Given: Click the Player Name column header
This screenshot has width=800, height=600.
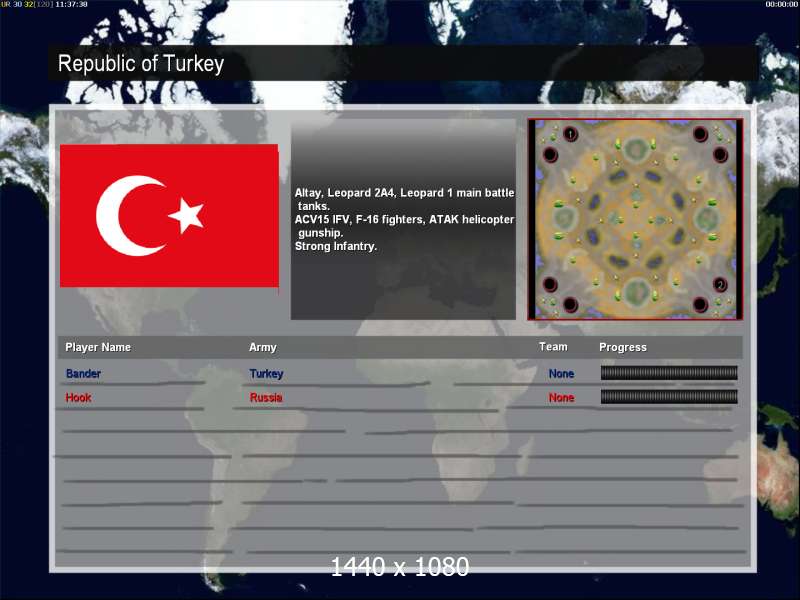Looking at the screenshot, I should tap(98, 347).
